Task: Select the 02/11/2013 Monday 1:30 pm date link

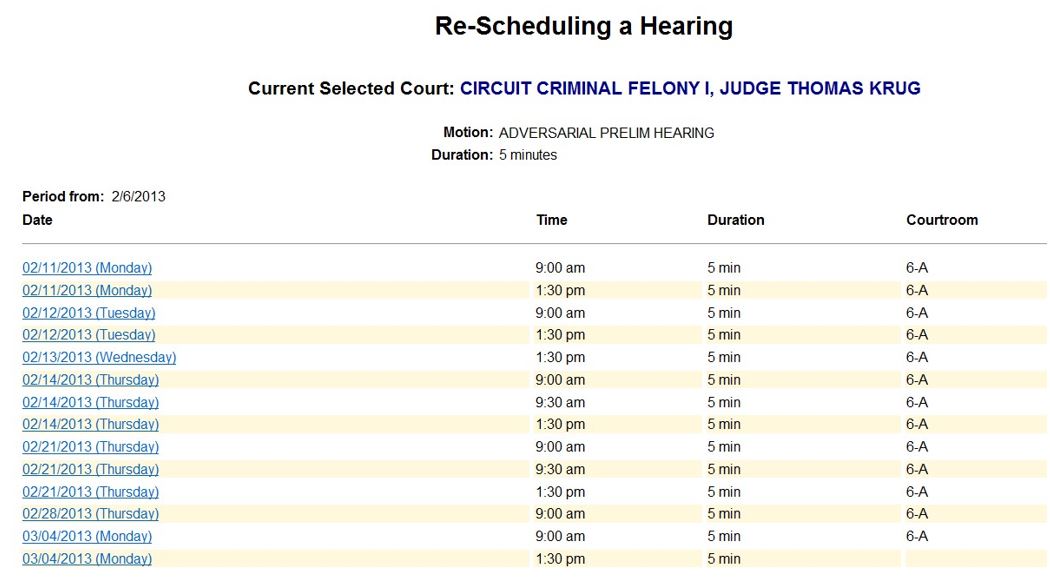Action: click(87, 290)
